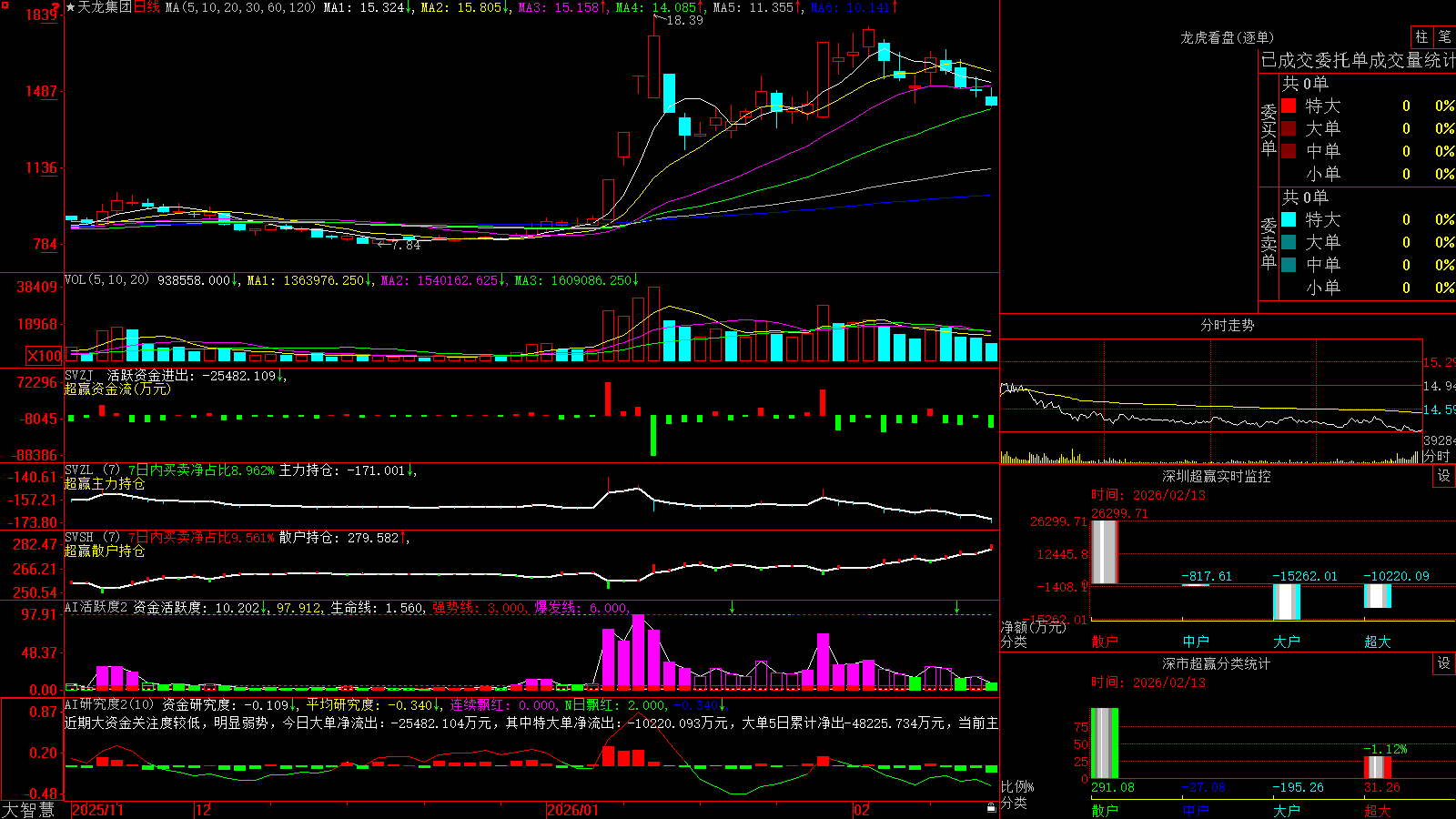Viewport: 1456px width, 819px height.
Task: Click the lock icon on the timeline
Action: pos(991,808)
